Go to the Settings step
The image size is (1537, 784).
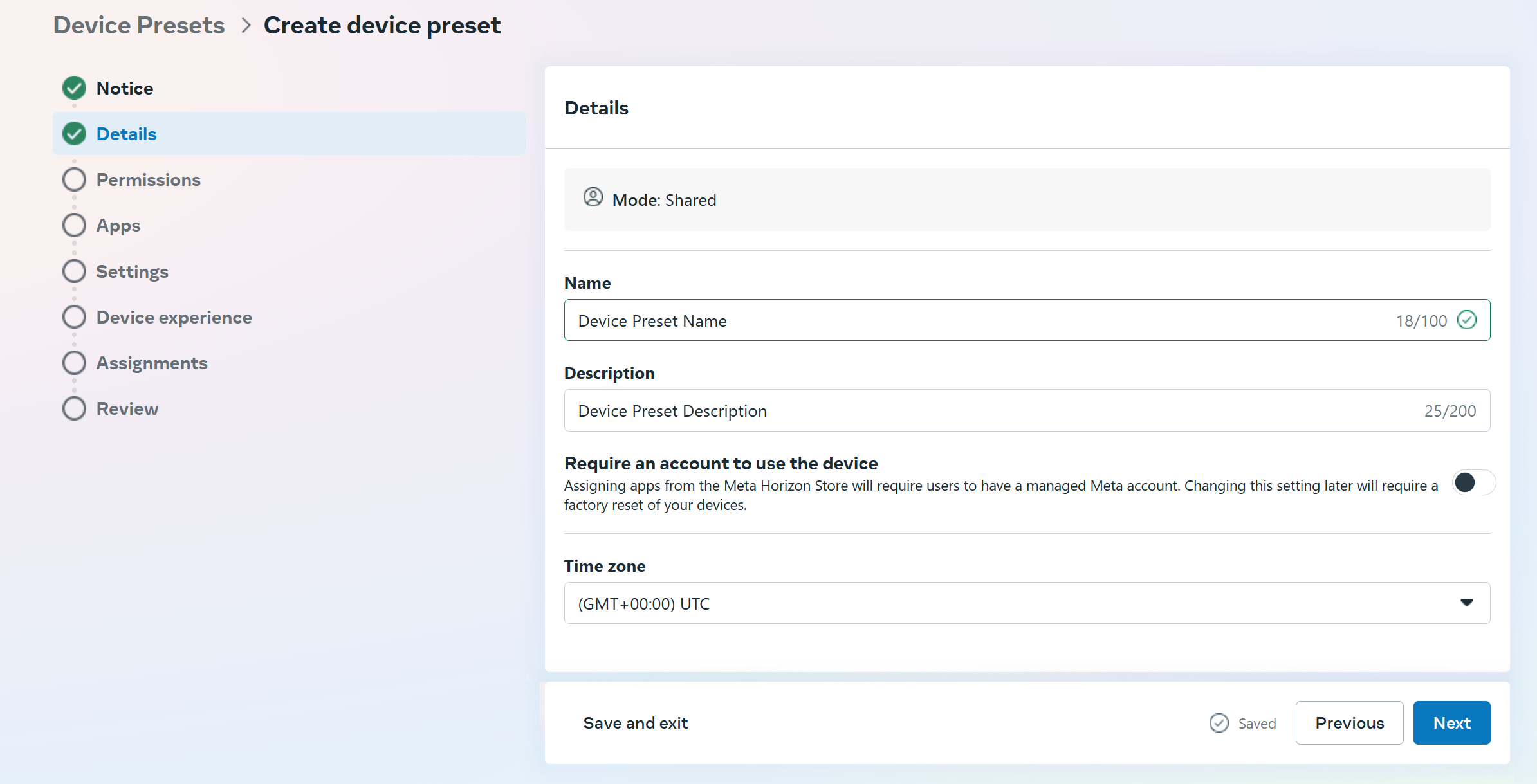(132, 271)
